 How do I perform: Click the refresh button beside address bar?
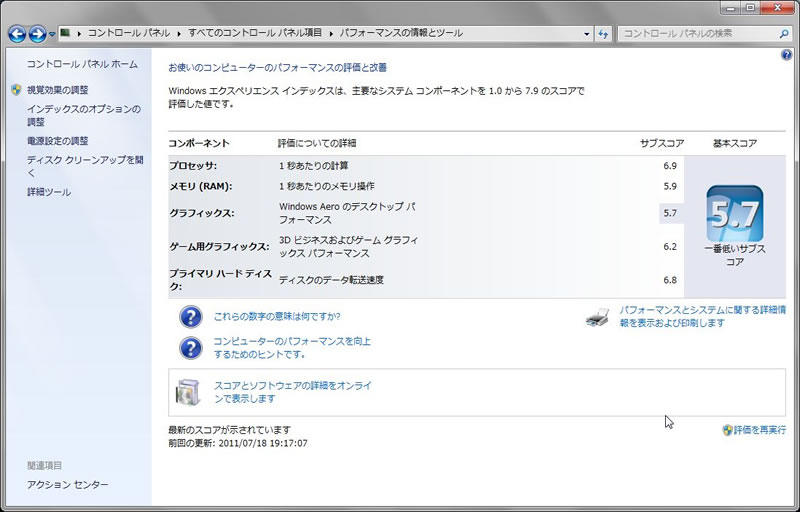coord(603,34)
